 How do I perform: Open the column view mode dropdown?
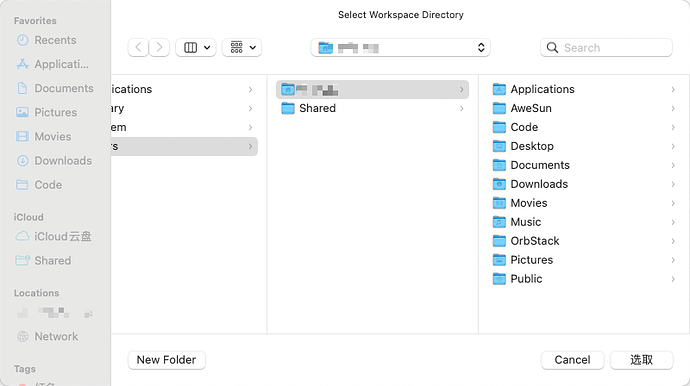click(x=196, y=48)
